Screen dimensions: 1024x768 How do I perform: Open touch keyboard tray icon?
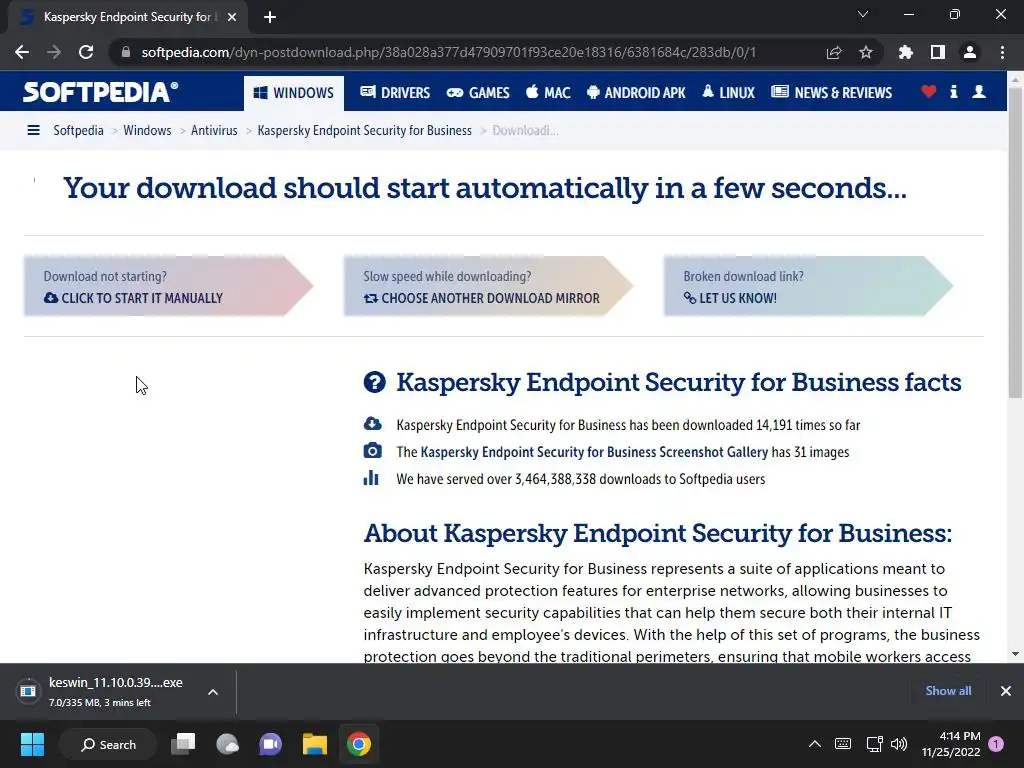(842, 744)
